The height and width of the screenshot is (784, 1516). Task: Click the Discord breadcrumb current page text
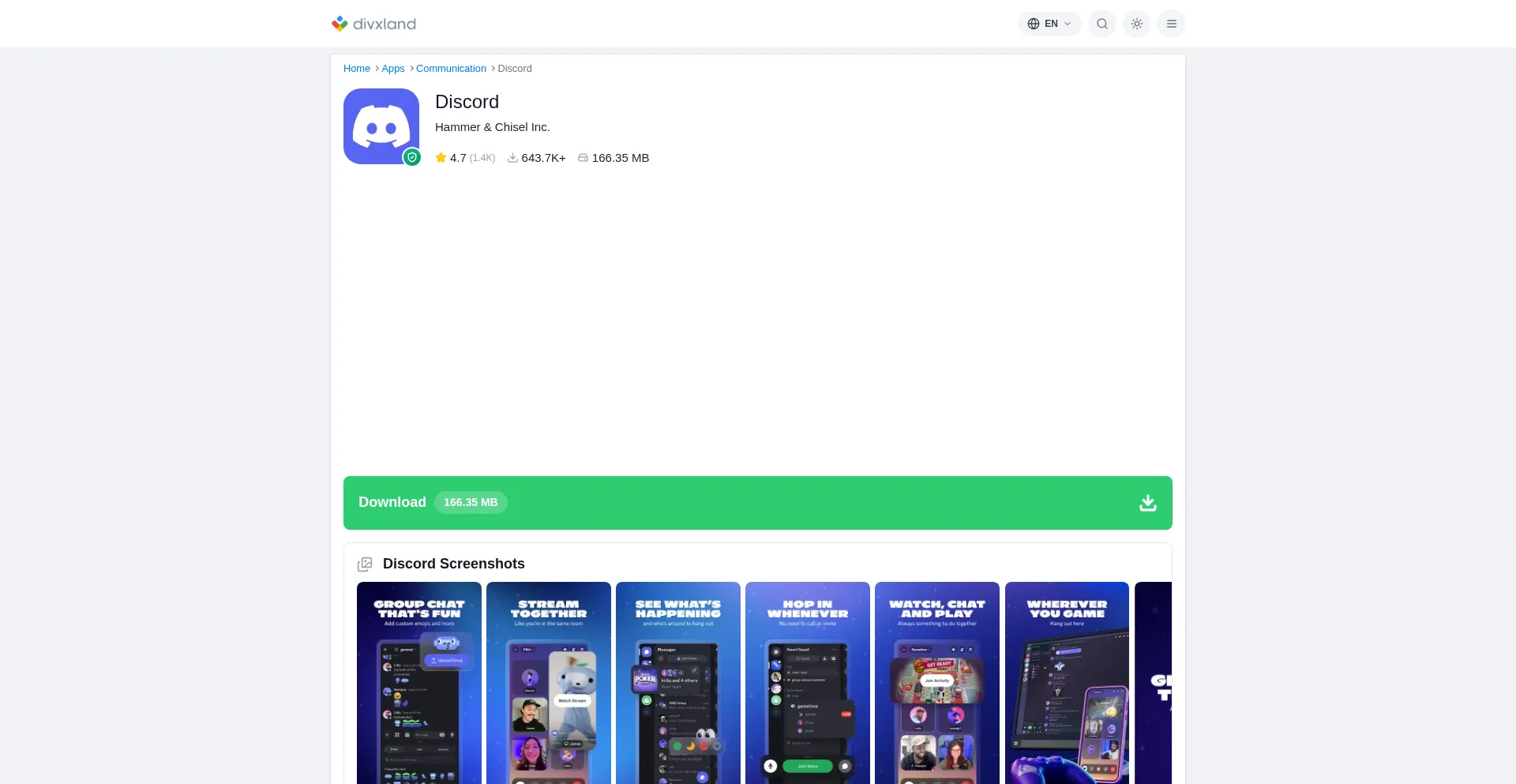pos(515,69)
